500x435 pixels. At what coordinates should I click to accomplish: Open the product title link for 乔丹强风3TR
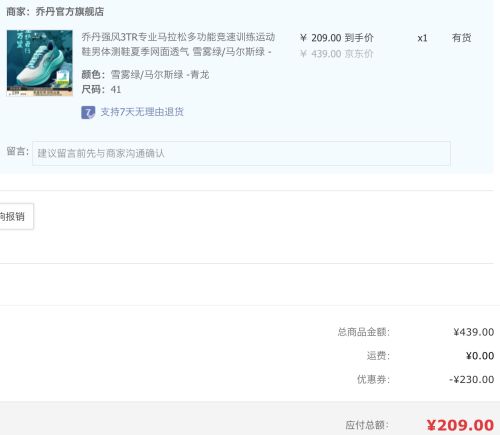(178, 44)
